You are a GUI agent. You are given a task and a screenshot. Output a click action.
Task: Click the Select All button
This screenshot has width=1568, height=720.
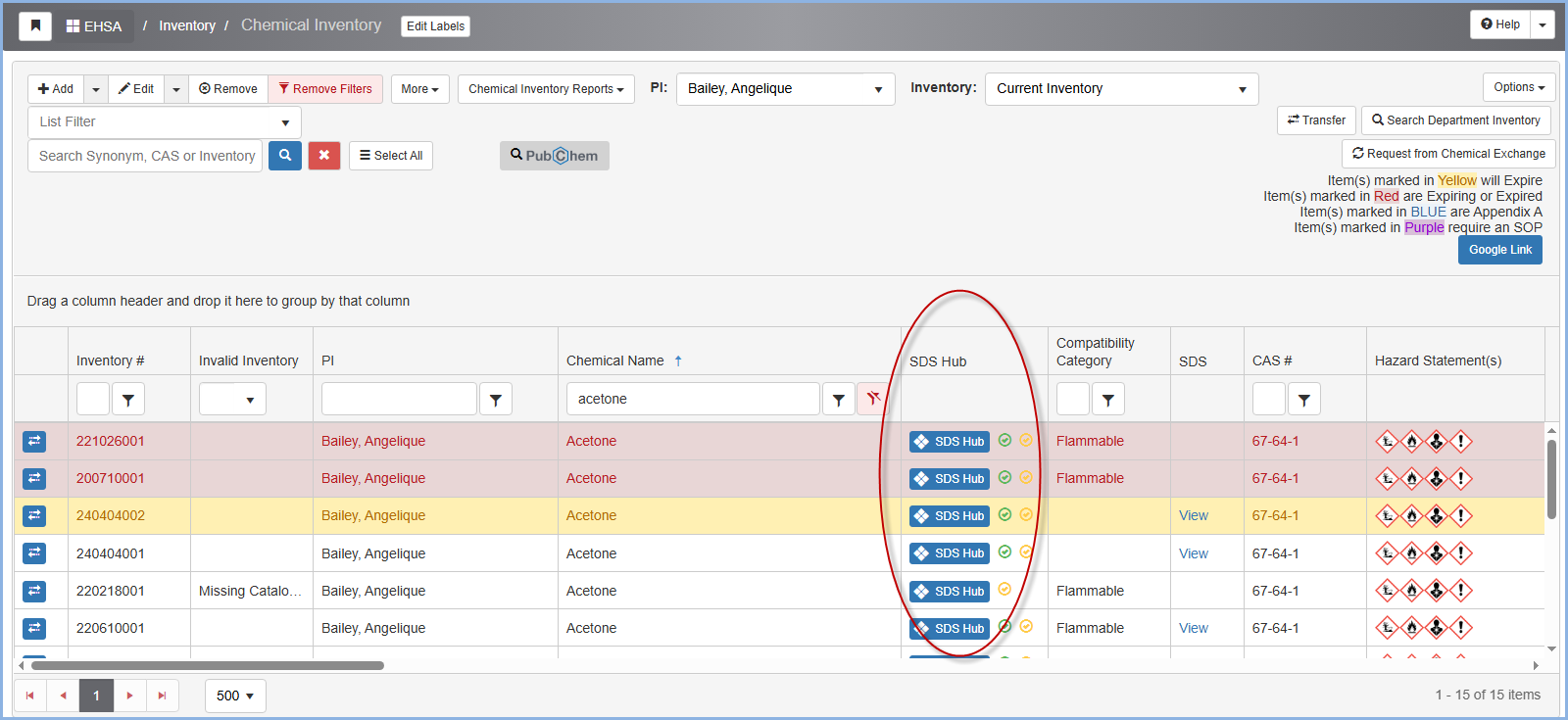391,156
